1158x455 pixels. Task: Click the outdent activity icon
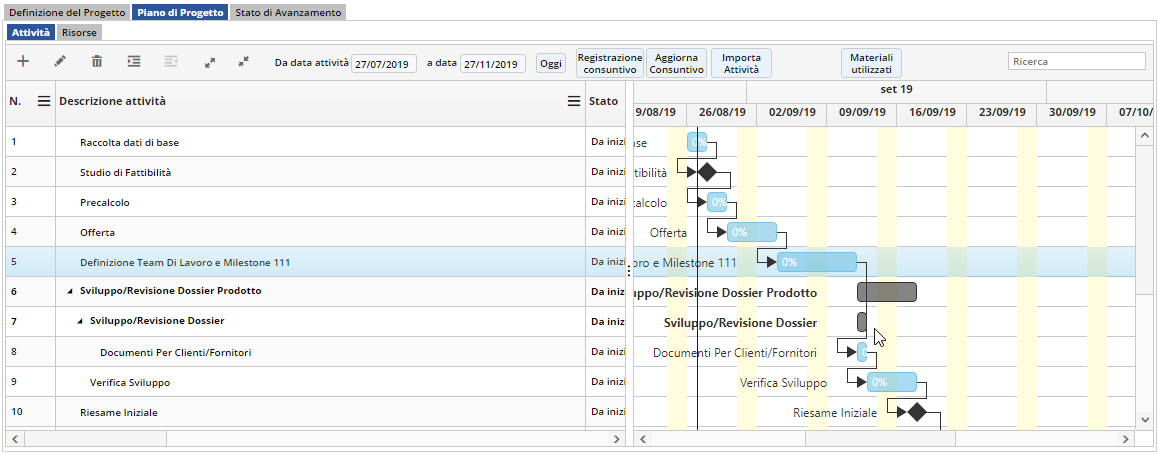click(171, 62)
